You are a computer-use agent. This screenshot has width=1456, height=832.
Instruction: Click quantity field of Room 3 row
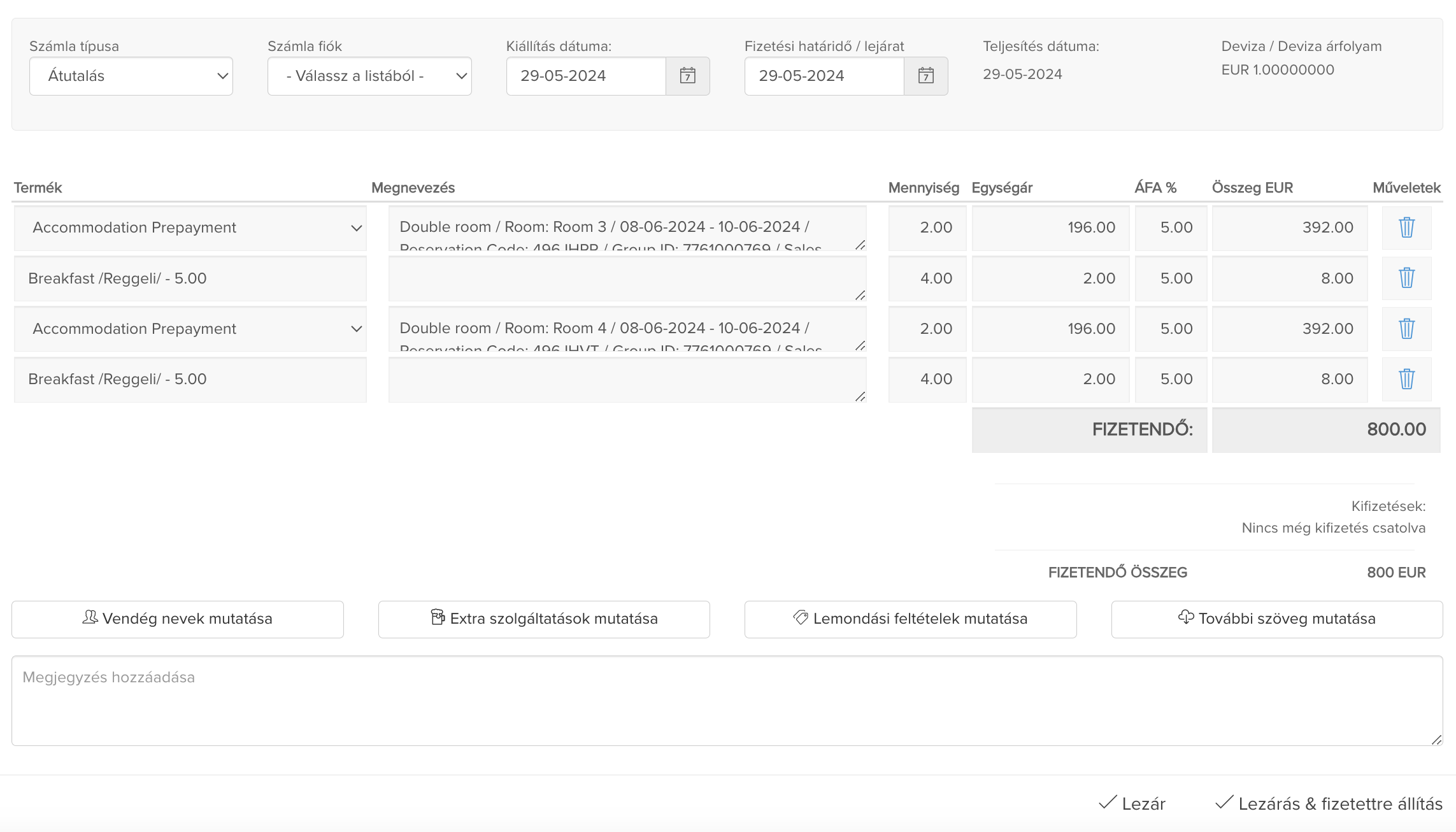[x=927, y=227]
